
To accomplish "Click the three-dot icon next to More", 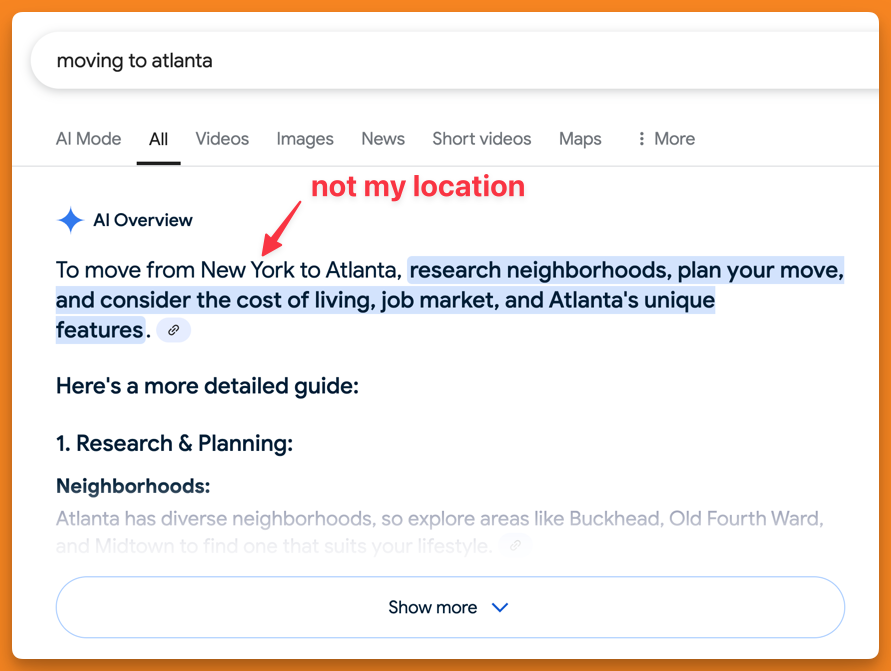I will (x=641, y=139).
